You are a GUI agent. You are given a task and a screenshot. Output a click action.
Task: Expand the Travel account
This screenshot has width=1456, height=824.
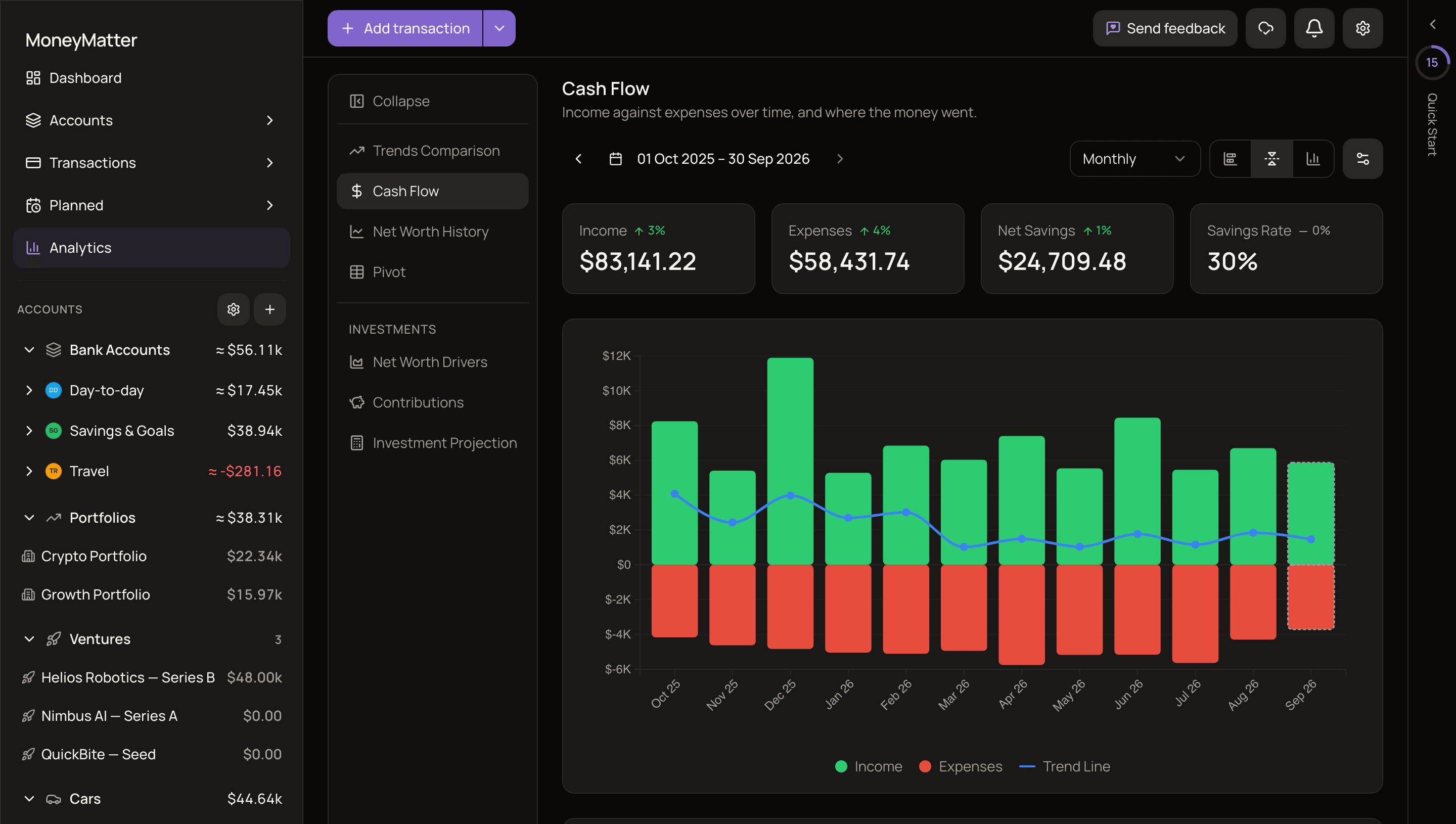pos(29,471)
